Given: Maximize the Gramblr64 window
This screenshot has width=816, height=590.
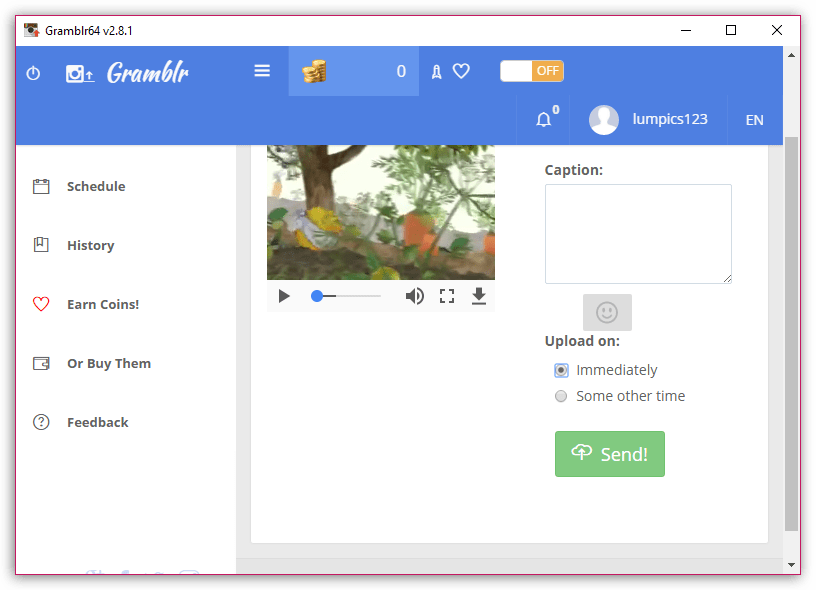Looking at the screenshot, I should coord(731,30).
